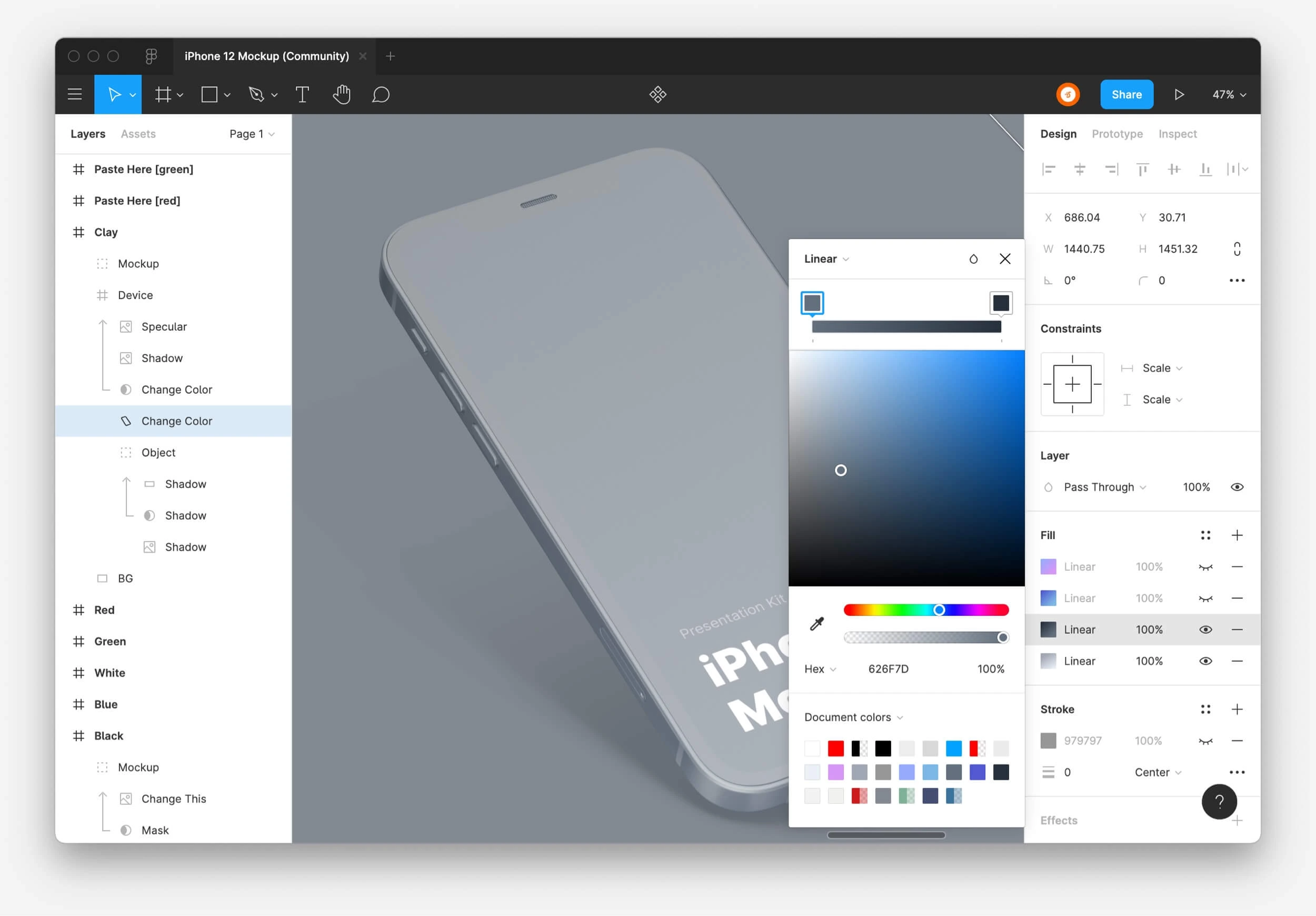Viewport: 1316px width, 916px height.
Task: Select the Text tool in toolbar
Action: point(302,95)
